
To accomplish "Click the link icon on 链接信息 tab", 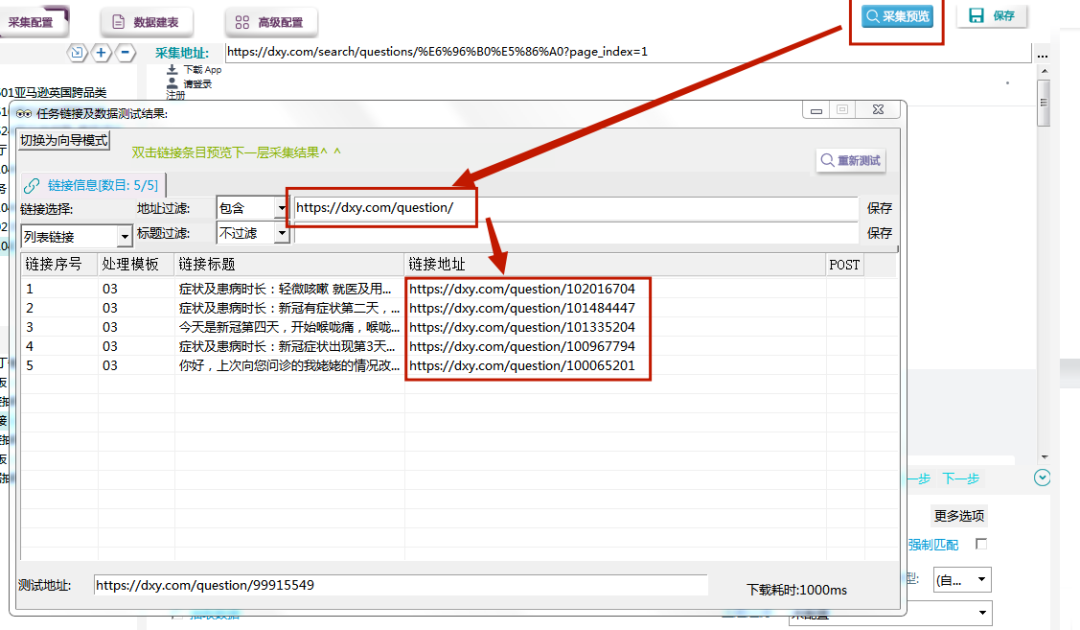I will tap(32, 186).
